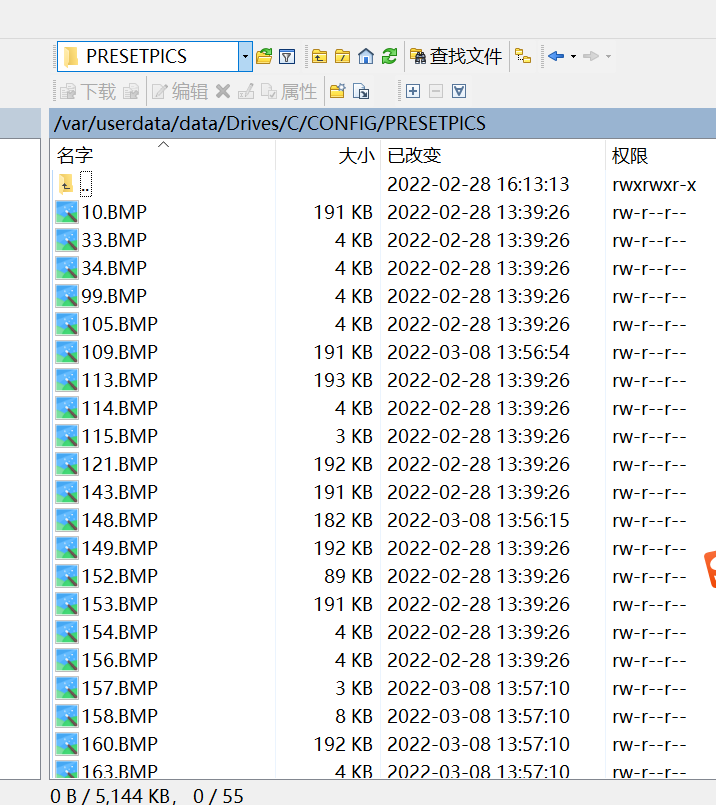Click the directory tree toggle icon
The height and width of the screenshot is (805, 716).
point(523,57)
